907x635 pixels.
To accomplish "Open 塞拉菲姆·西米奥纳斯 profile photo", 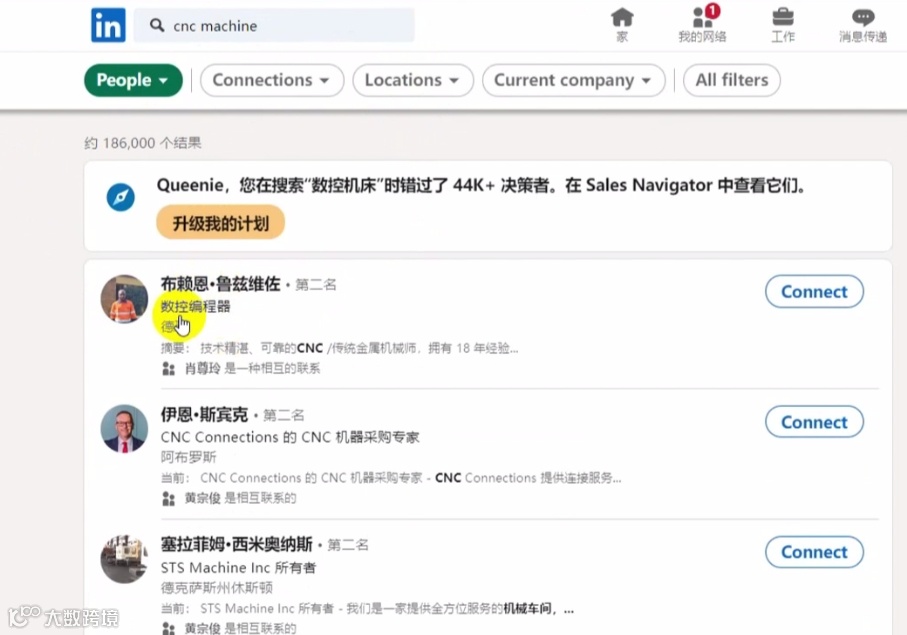I will tap(124, 559).
